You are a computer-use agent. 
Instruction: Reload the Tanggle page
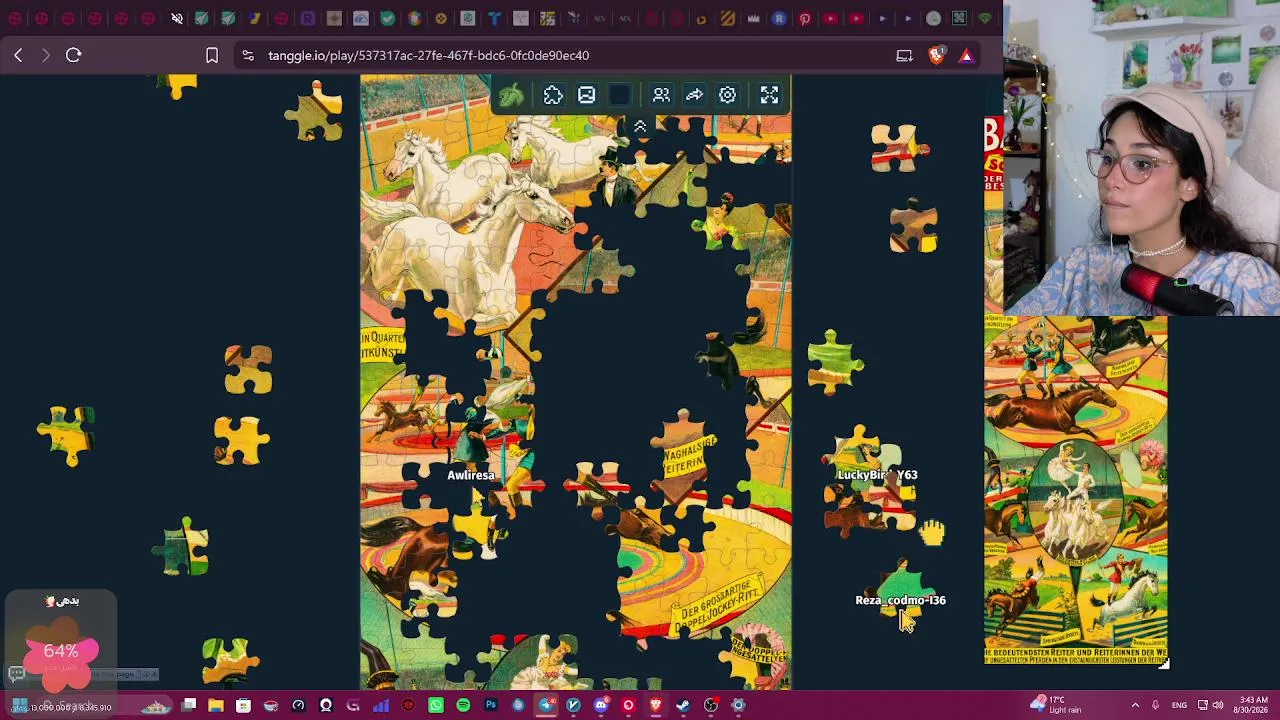73,55
